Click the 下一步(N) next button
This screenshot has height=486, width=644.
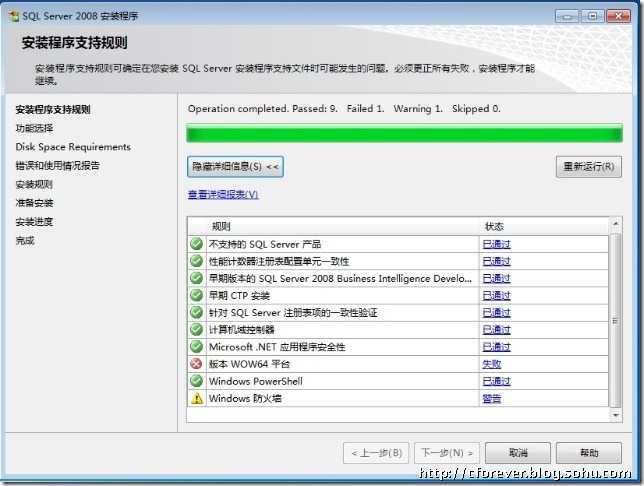point(447,453)
